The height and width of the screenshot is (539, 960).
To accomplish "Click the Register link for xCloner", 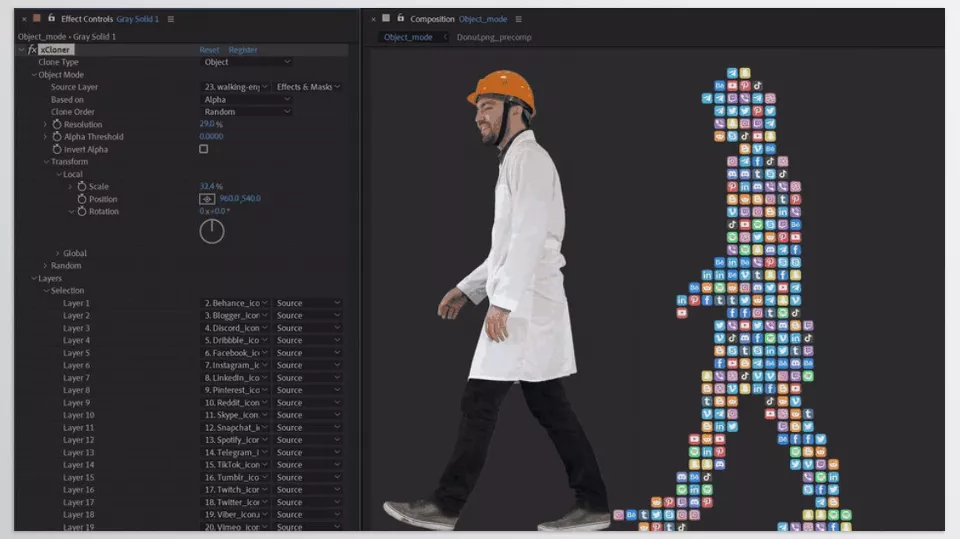I will click(243, 50).
